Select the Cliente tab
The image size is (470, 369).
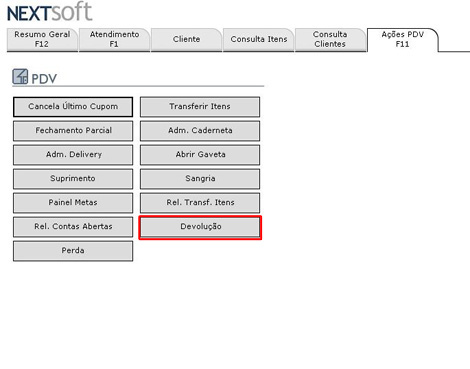(x=186, y=39)
